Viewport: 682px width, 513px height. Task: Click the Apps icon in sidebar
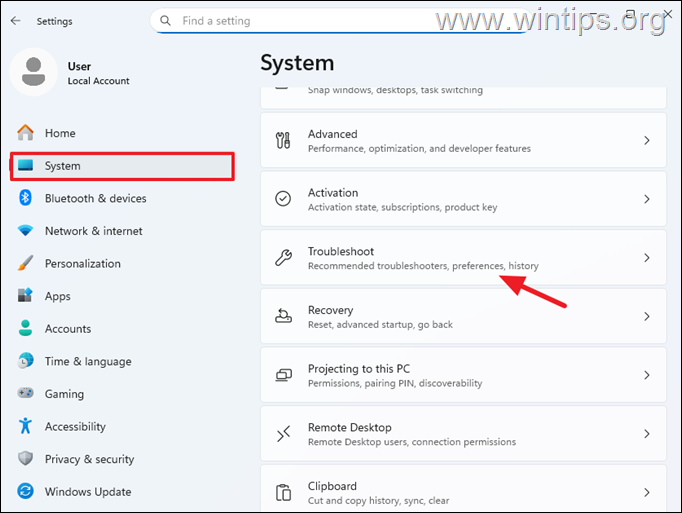click(x=25, y=295)
